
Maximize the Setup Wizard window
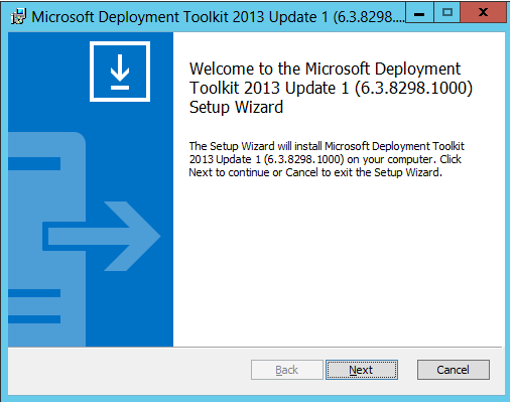coord(447,13)
